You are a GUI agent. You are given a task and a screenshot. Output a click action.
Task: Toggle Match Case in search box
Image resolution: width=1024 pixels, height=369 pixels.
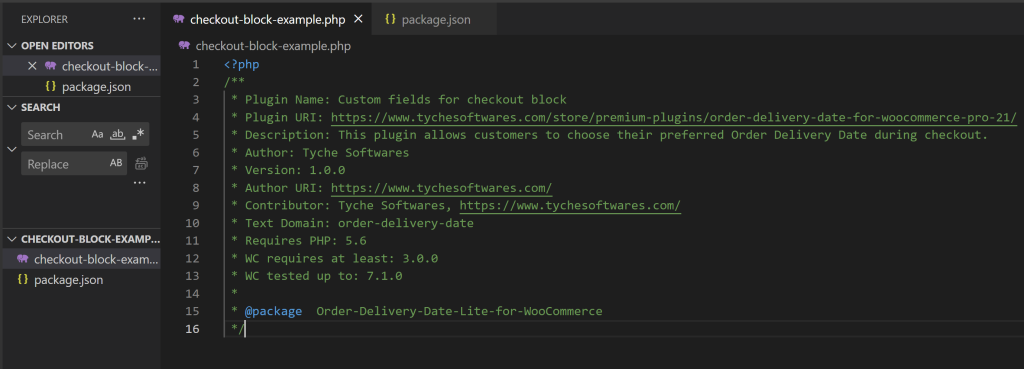pos(97,135)
